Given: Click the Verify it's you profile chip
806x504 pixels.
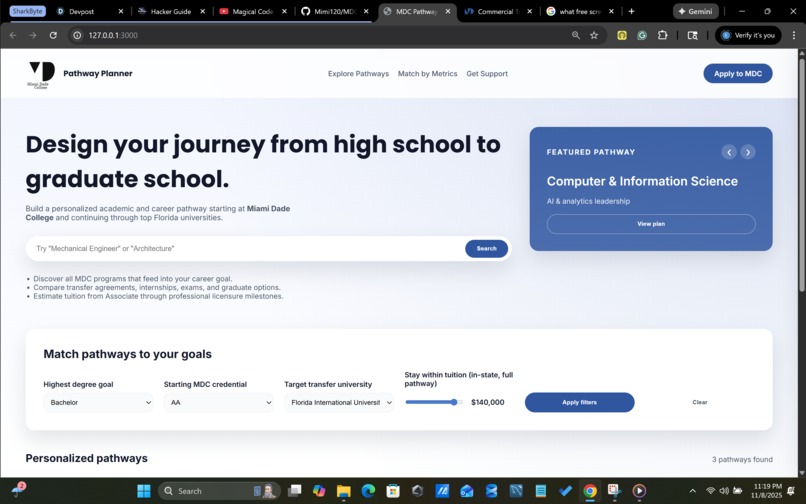Looking at the screenshot, I should pos(748,35).
